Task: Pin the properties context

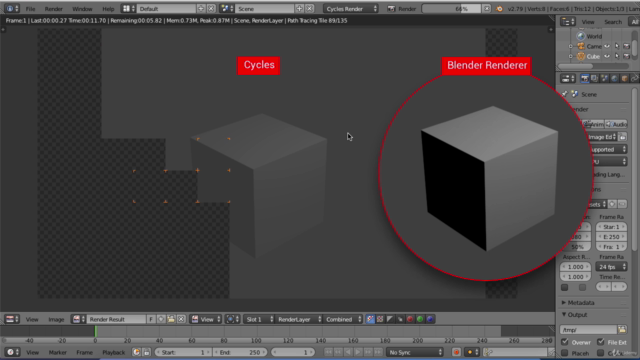Action: (564, 94)
